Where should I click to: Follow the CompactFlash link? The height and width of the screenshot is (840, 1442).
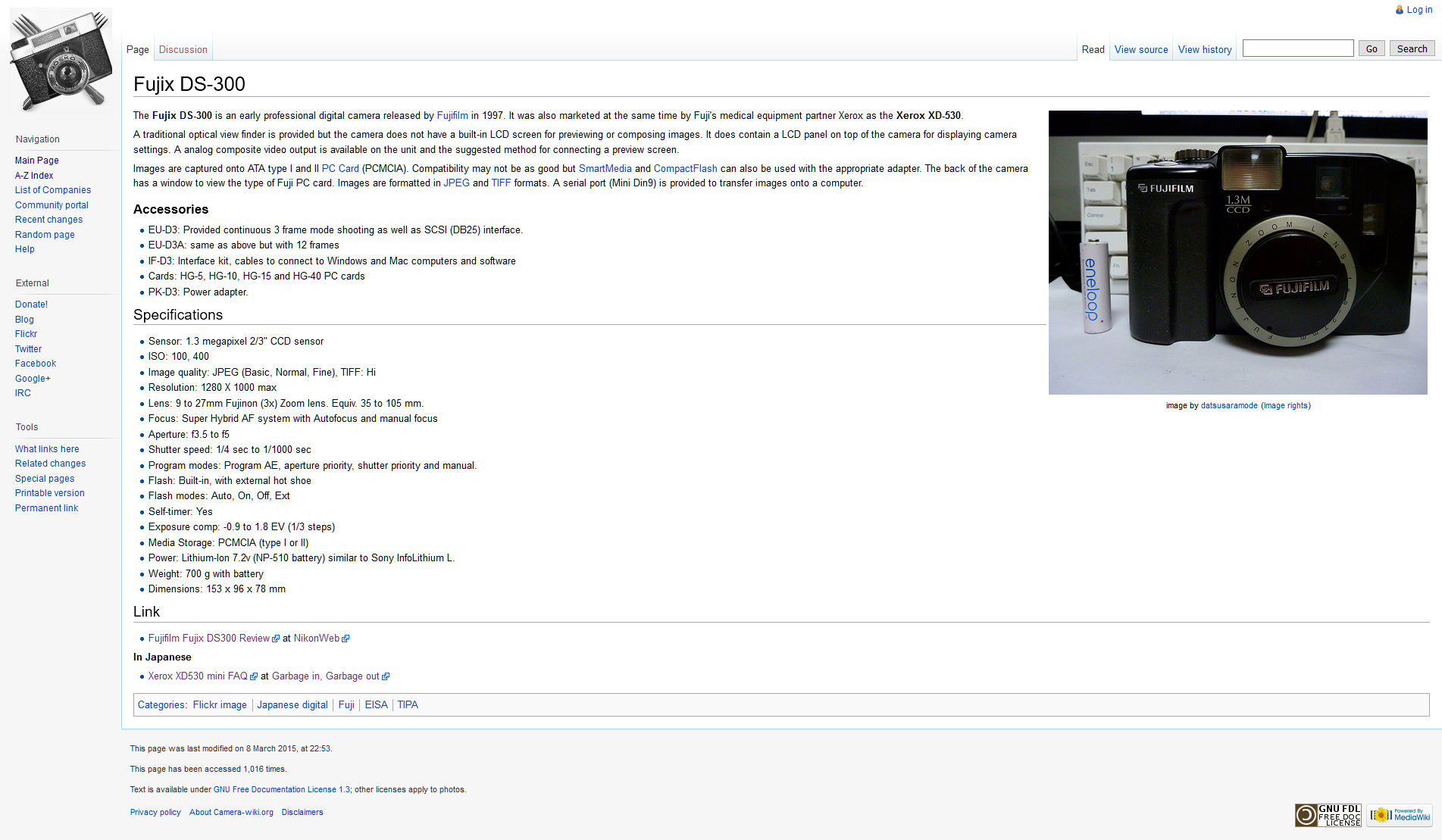click(685, 169)
